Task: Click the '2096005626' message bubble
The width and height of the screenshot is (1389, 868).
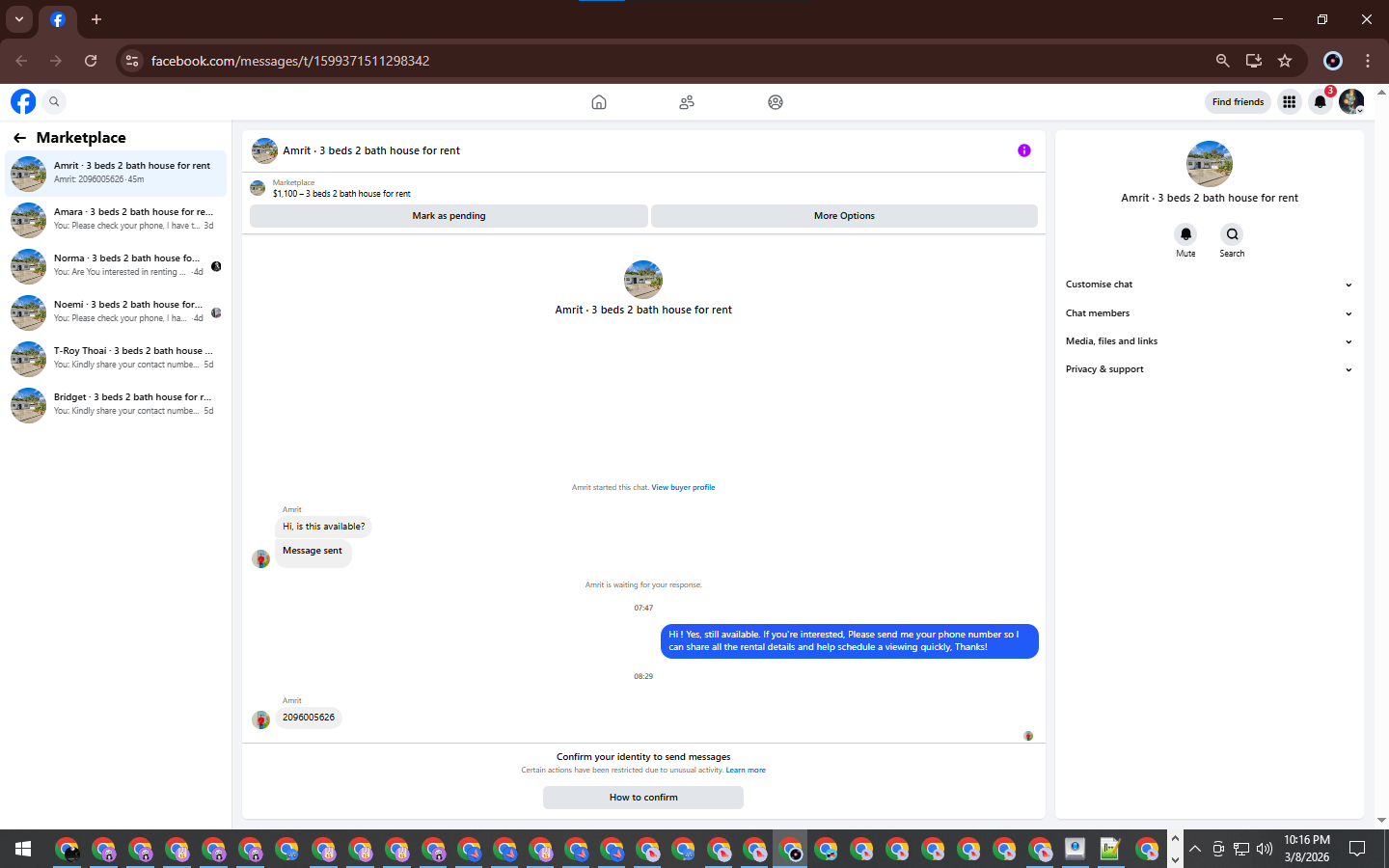Action: pos(309,718)
